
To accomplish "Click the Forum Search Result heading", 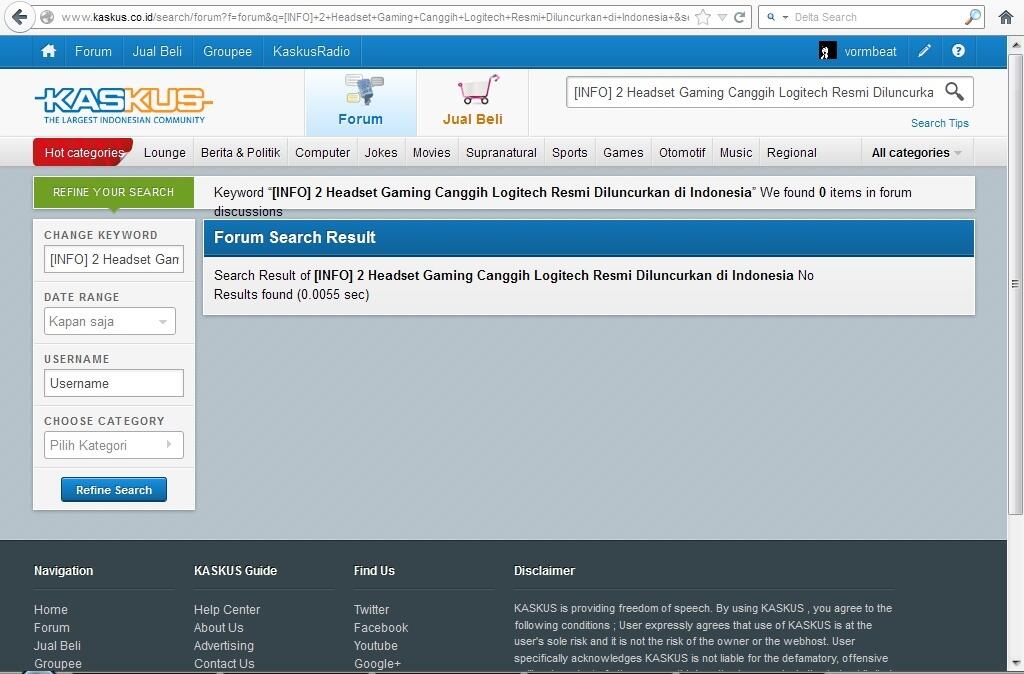I will point(295,237).
